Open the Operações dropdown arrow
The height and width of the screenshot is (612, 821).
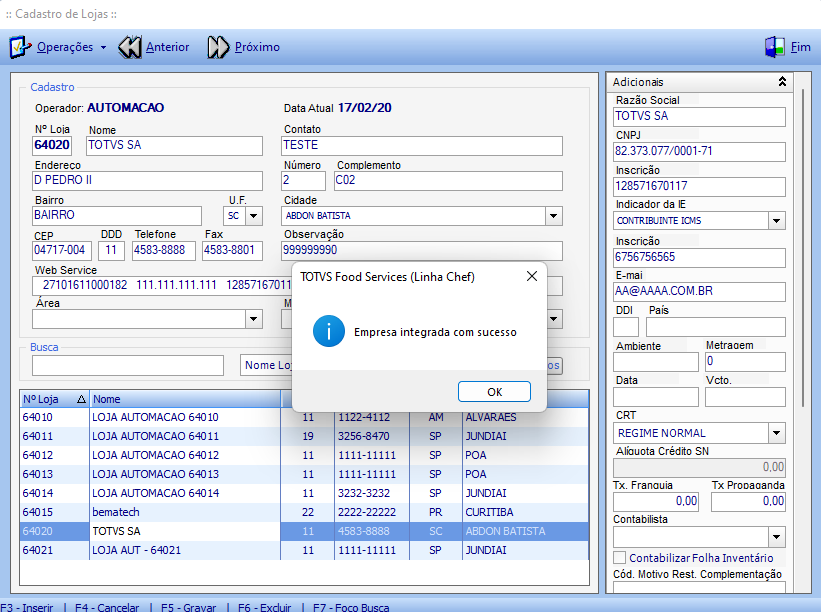103,48
